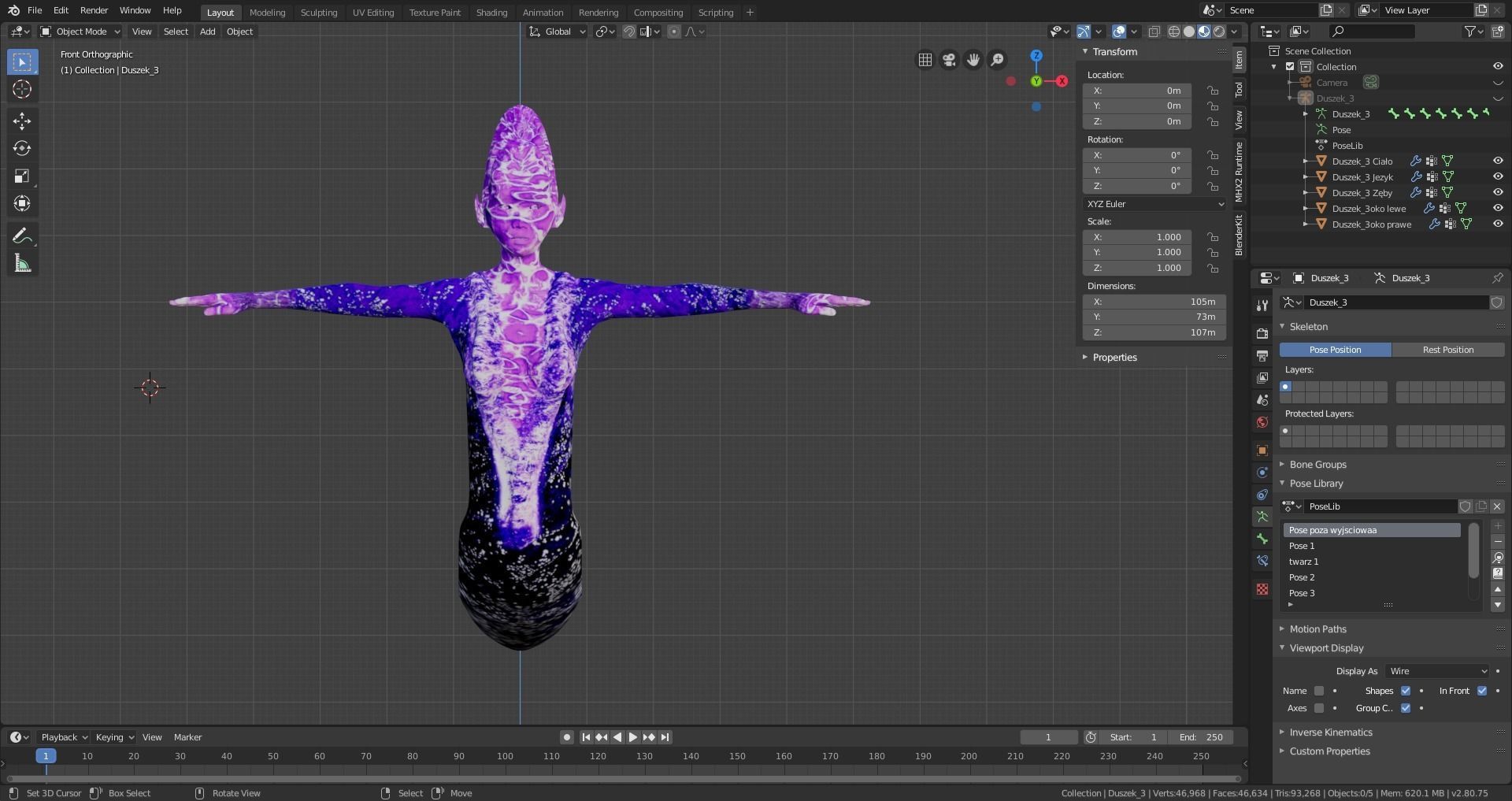Screen dimensions: 1512x801
Task: Uncheck the Collection checkbox in outliner
Action: (1290, 67)
